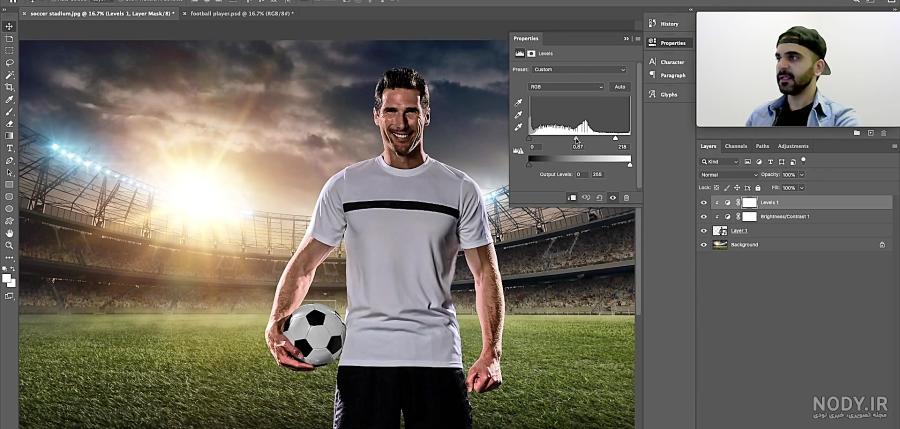900x429 pixels.
Task: Hide the Background layer
Action: coord(704,245)
